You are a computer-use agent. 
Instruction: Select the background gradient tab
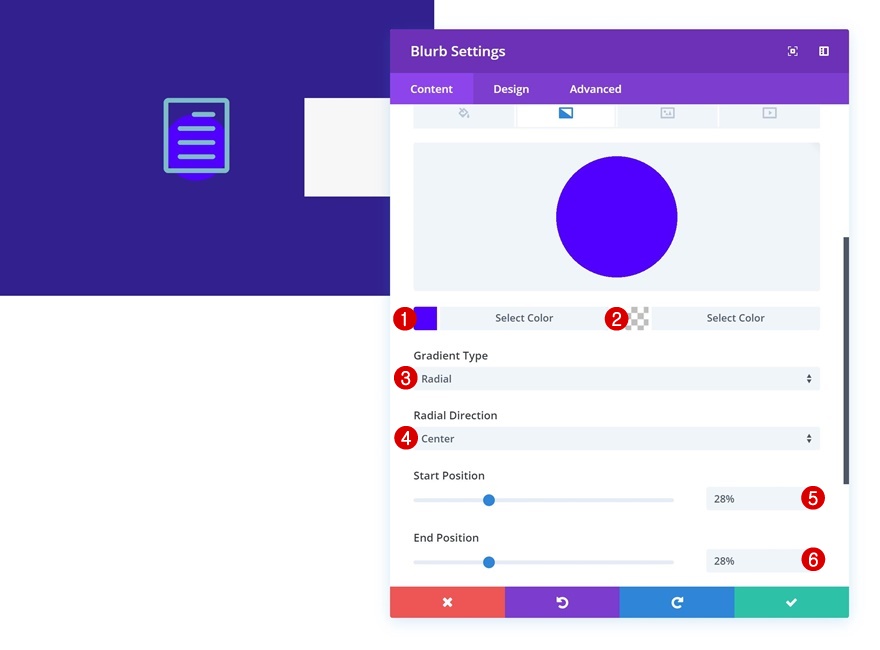[x=566, y=113]
